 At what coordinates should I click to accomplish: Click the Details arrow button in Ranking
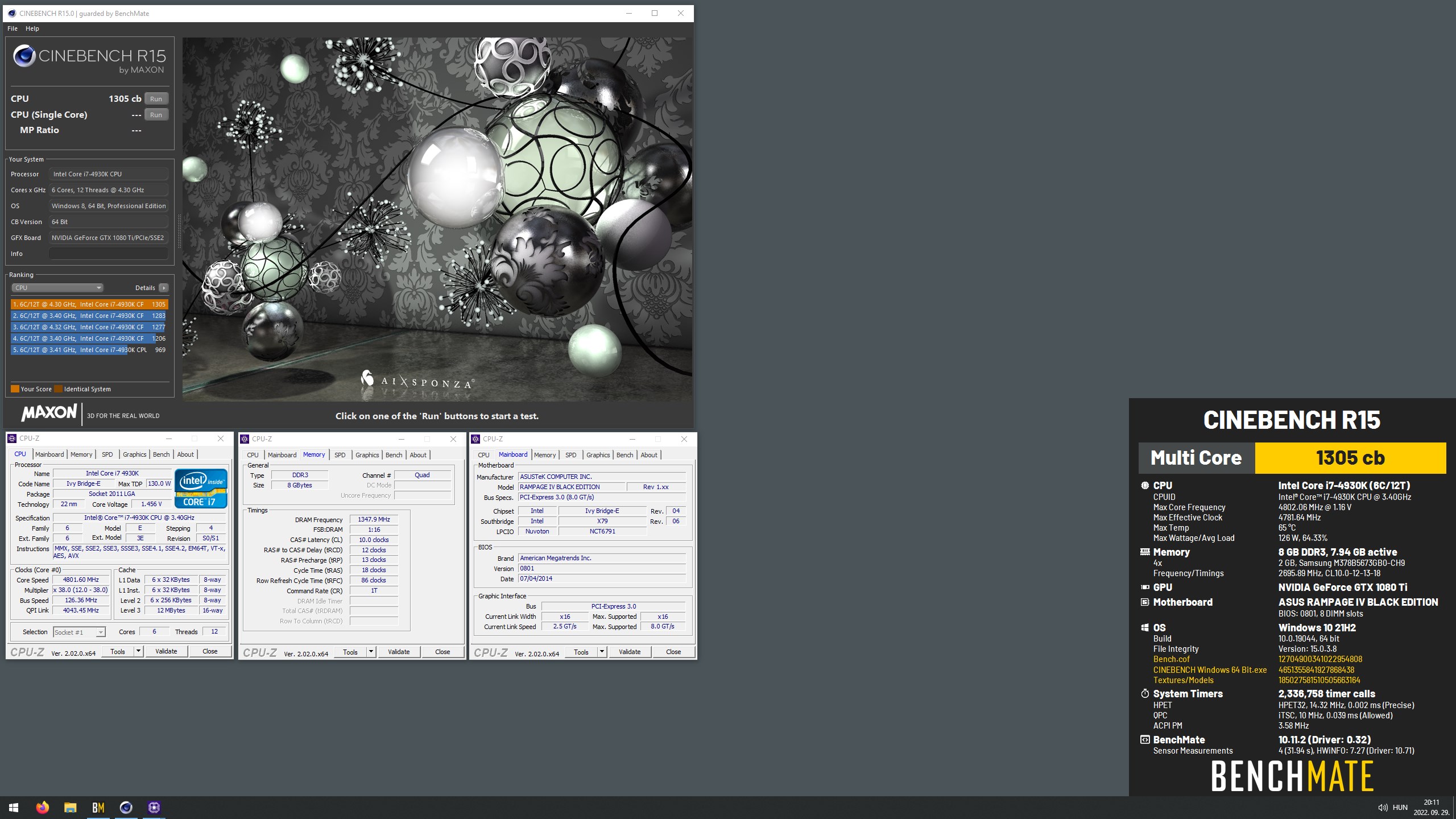(164, 288)
